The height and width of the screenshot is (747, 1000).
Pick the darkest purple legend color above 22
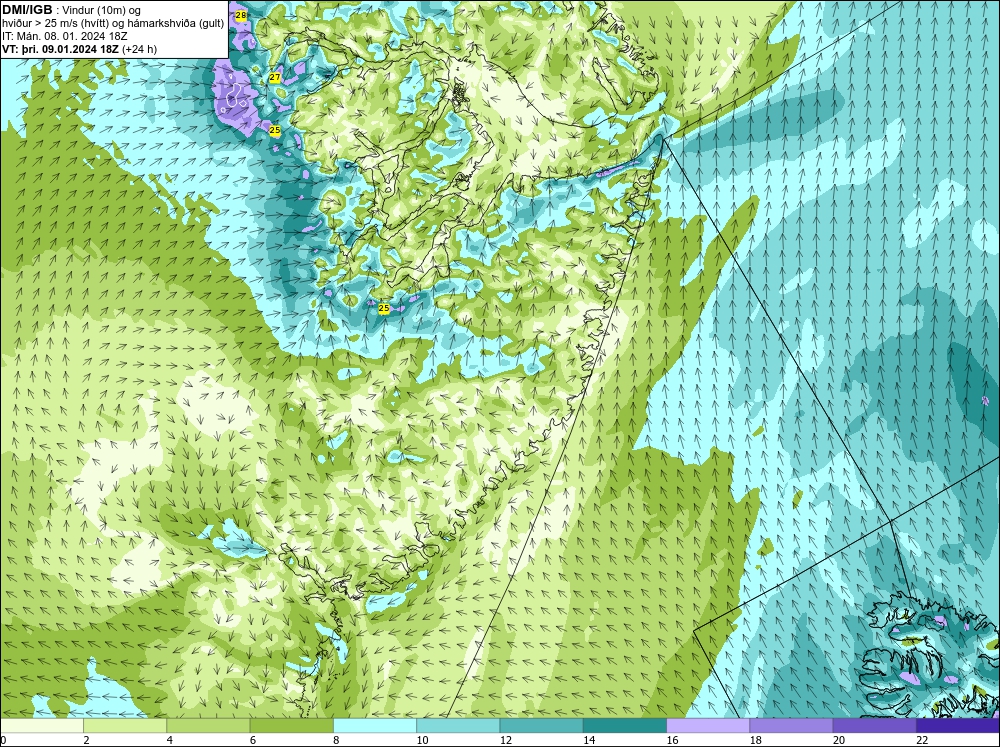957,725
